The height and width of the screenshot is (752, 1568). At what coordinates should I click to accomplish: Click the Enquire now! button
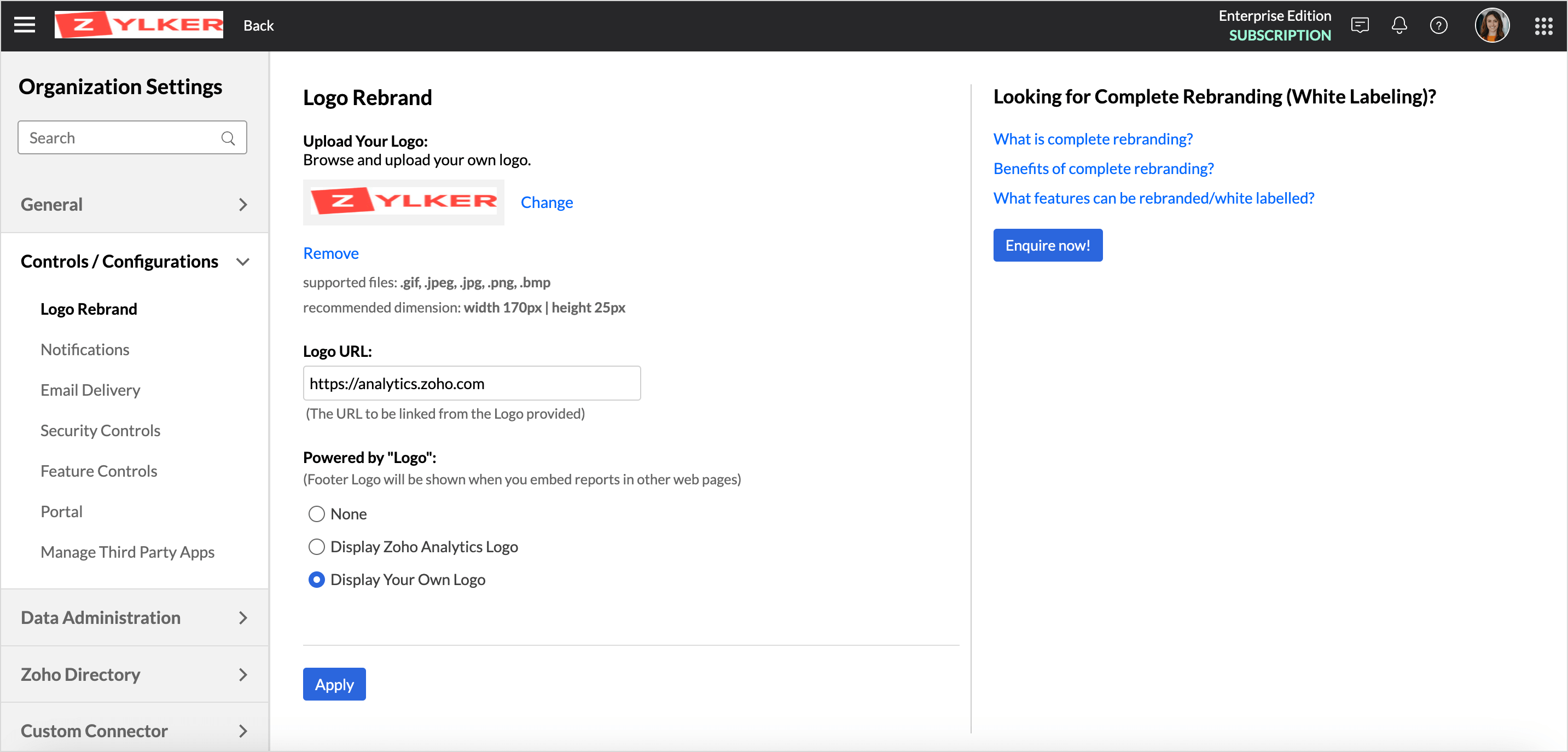(x=1048, y=245)
